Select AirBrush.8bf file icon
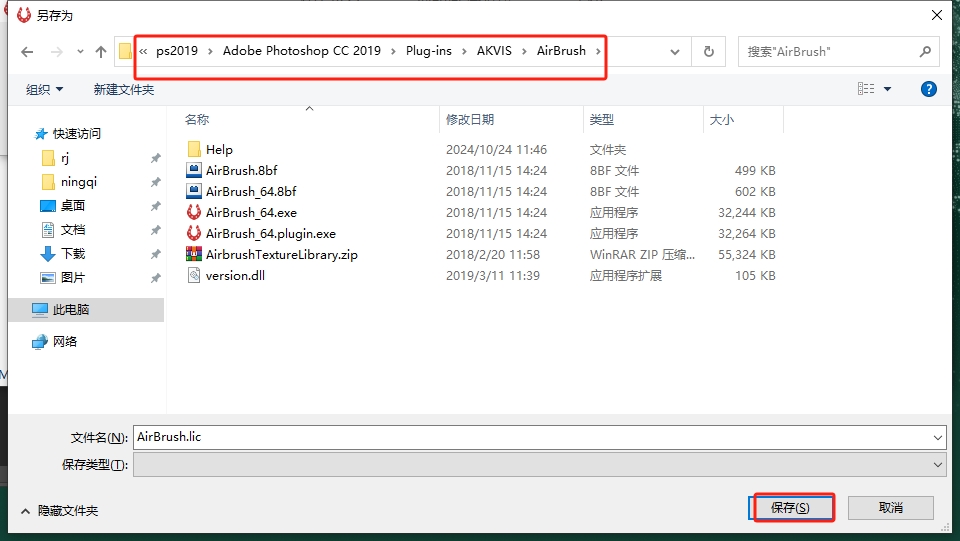Screen dimensions: 960x541 [x=194, y=170]
